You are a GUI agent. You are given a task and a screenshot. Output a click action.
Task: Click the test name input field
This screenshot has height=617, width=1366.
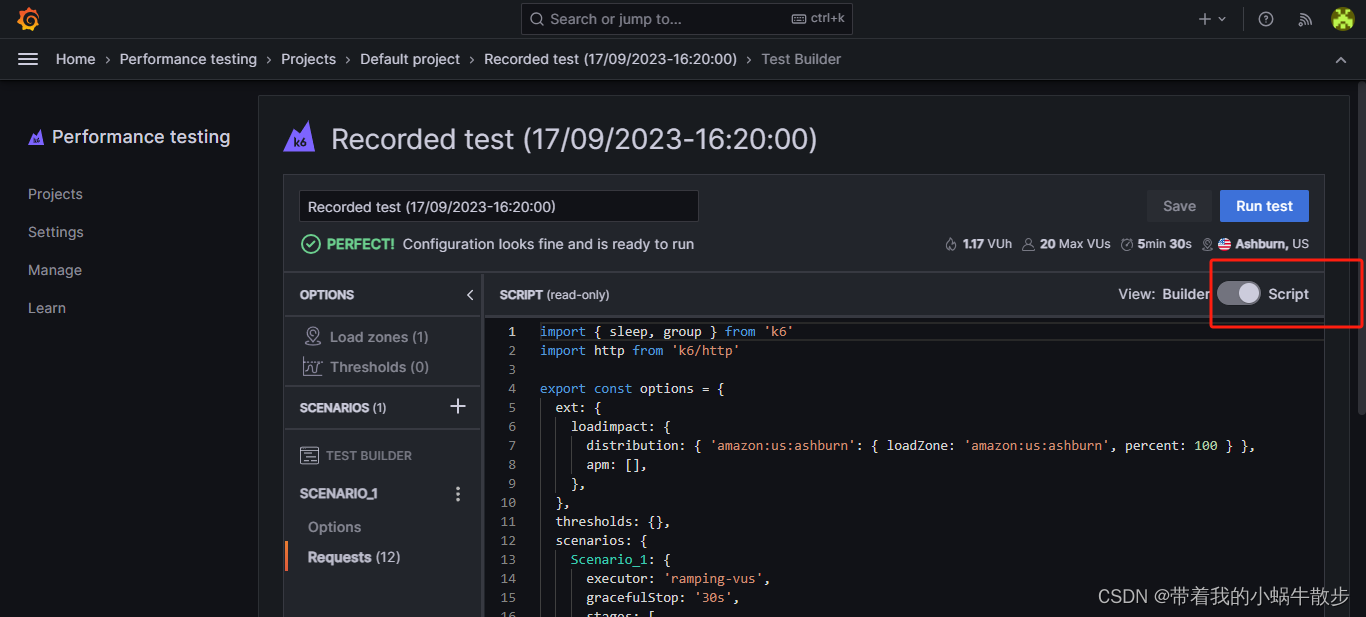(x=499, y=207)
